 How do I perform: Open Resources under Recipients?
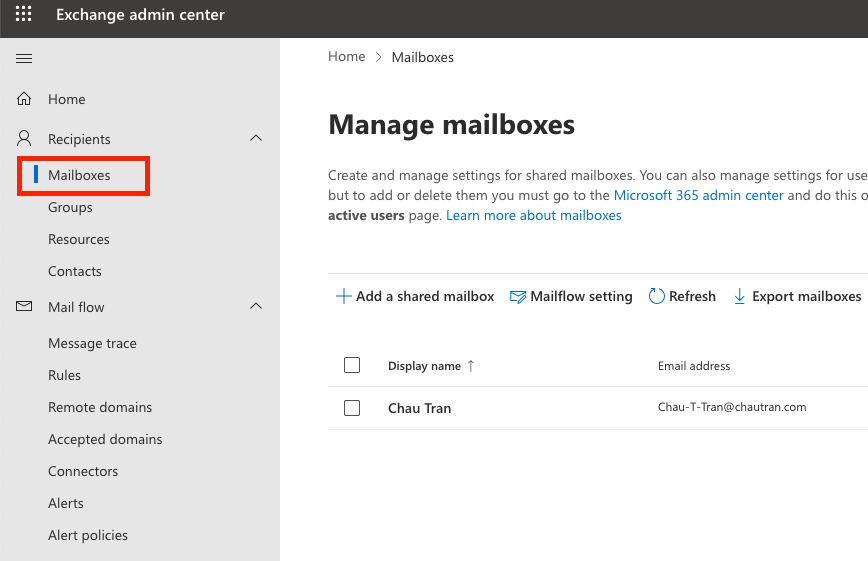tap(79, 239)
